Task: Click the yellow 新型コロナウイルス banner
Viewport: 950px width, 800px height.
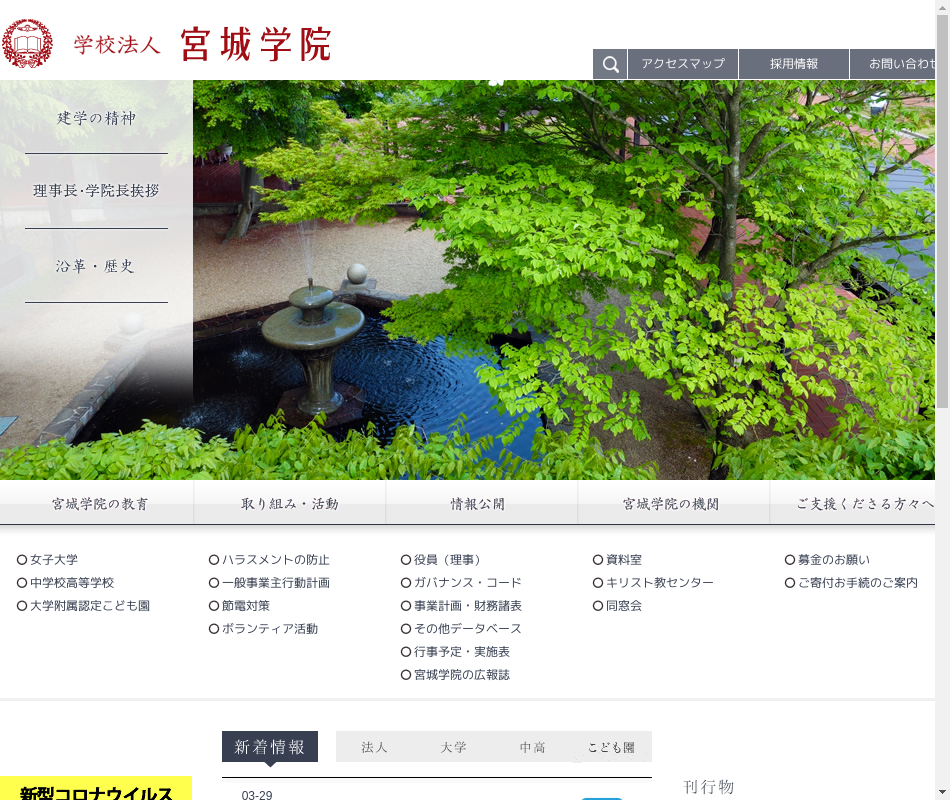Action: (96, 790)
